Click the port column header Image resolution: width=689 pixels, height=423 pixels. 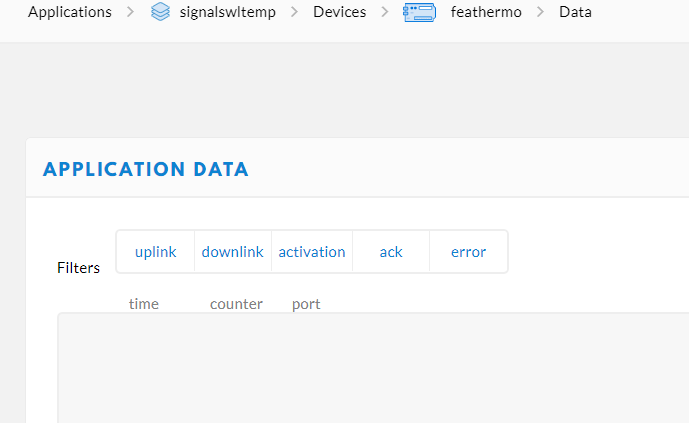(x=306, y=304)
